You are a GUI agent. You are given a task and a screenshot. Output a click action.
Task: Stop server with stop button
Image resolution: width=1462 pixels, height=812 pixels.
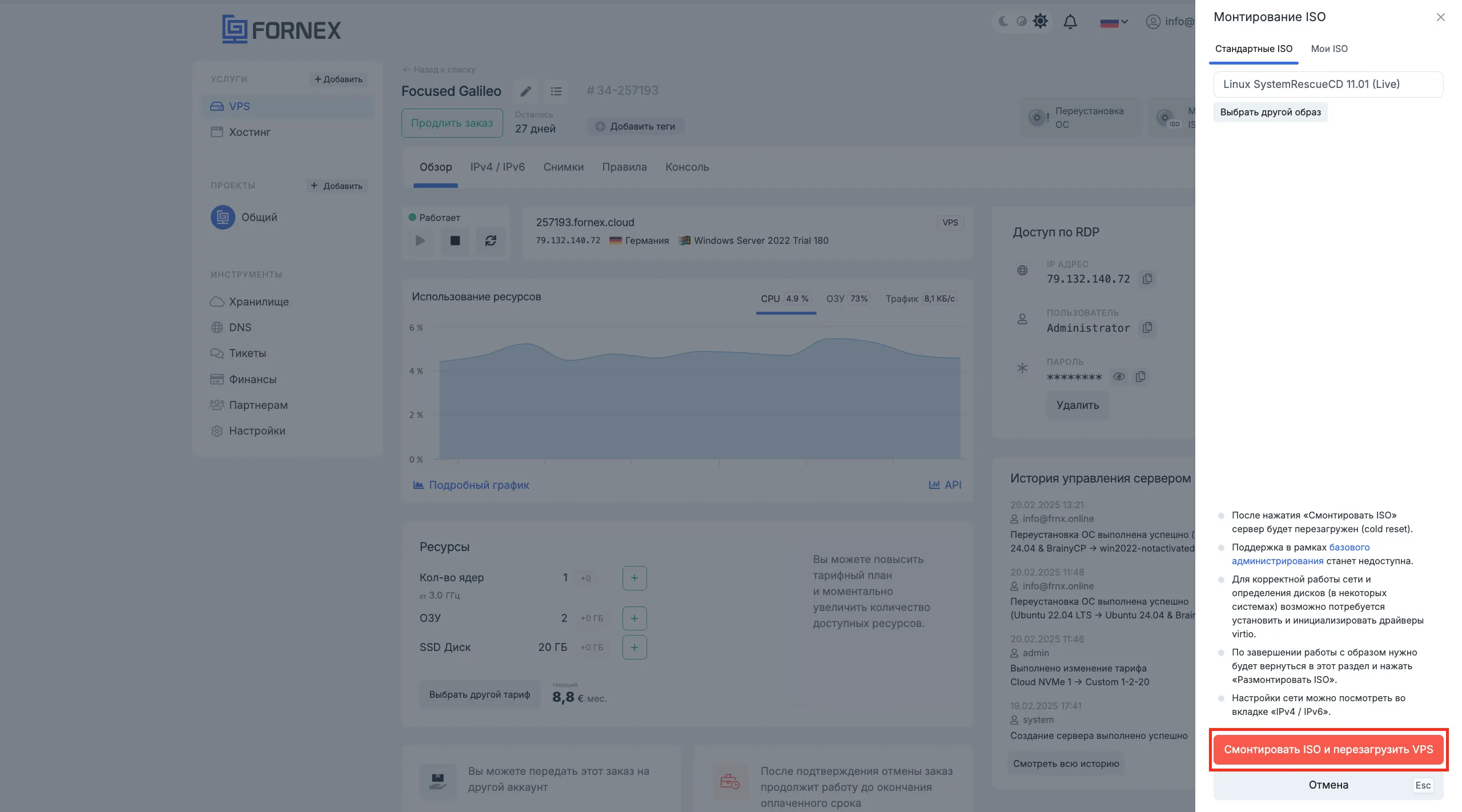455,242
